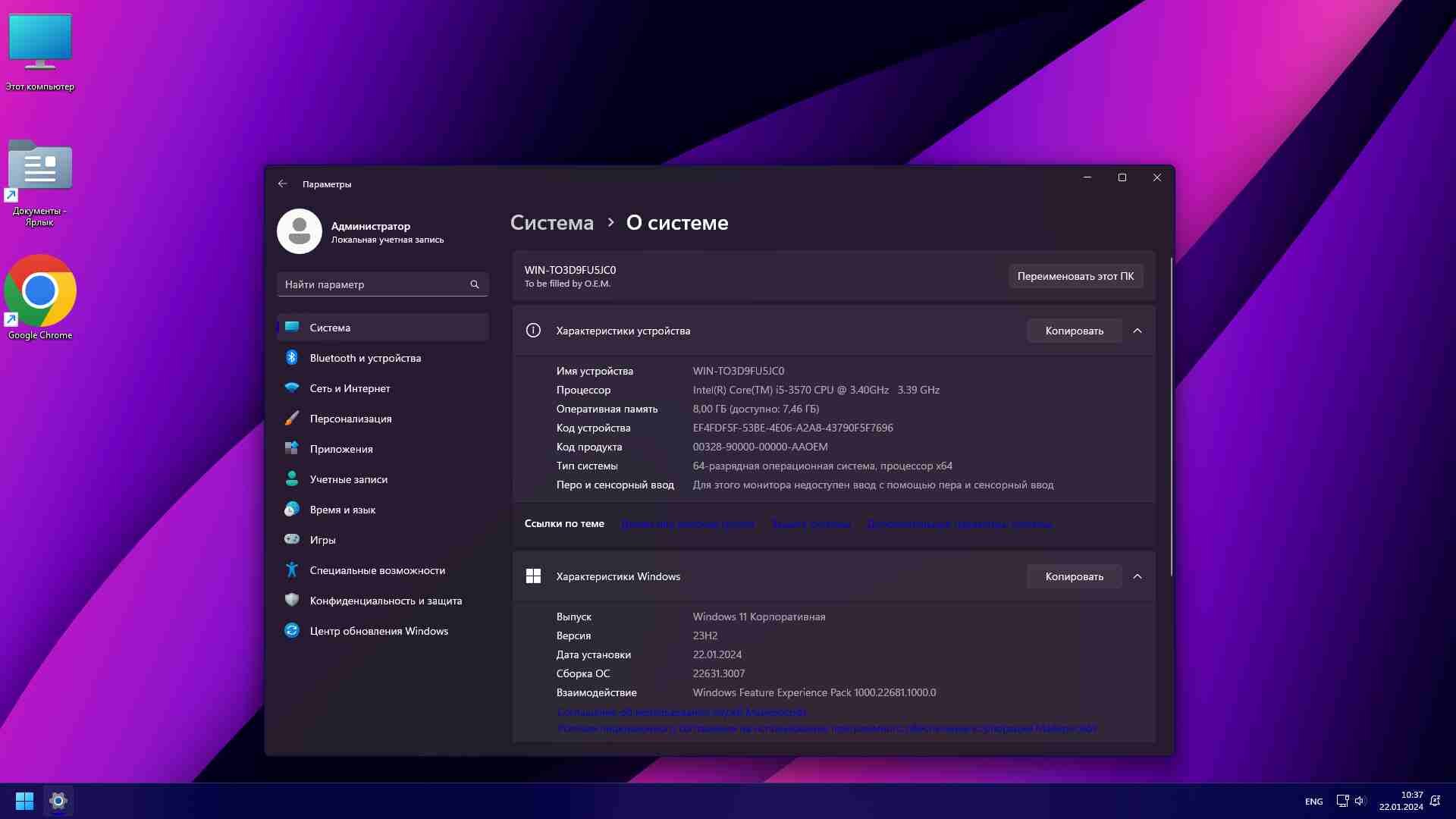
Task: Click the Документы - Ярлык desktop icon
Action: click(x=39, y=183)
